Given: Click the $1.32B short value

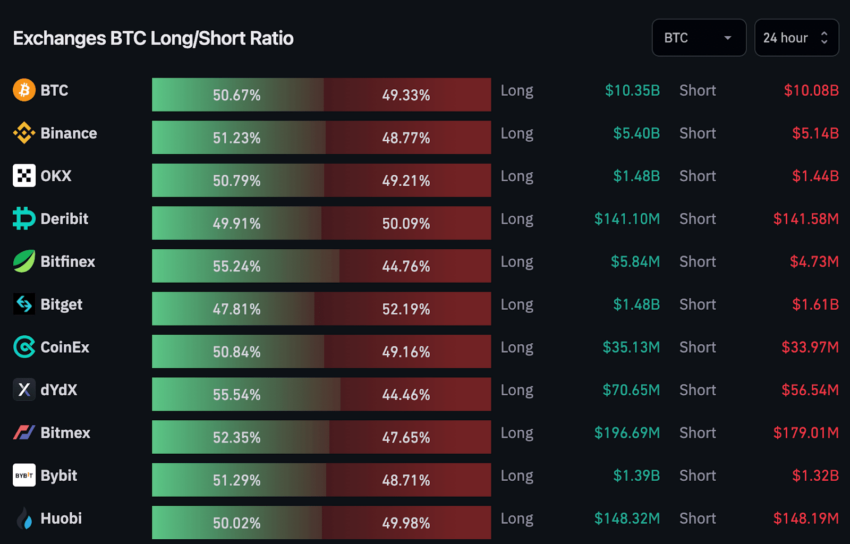Looking at the screenshot, I should pos(815,476).
